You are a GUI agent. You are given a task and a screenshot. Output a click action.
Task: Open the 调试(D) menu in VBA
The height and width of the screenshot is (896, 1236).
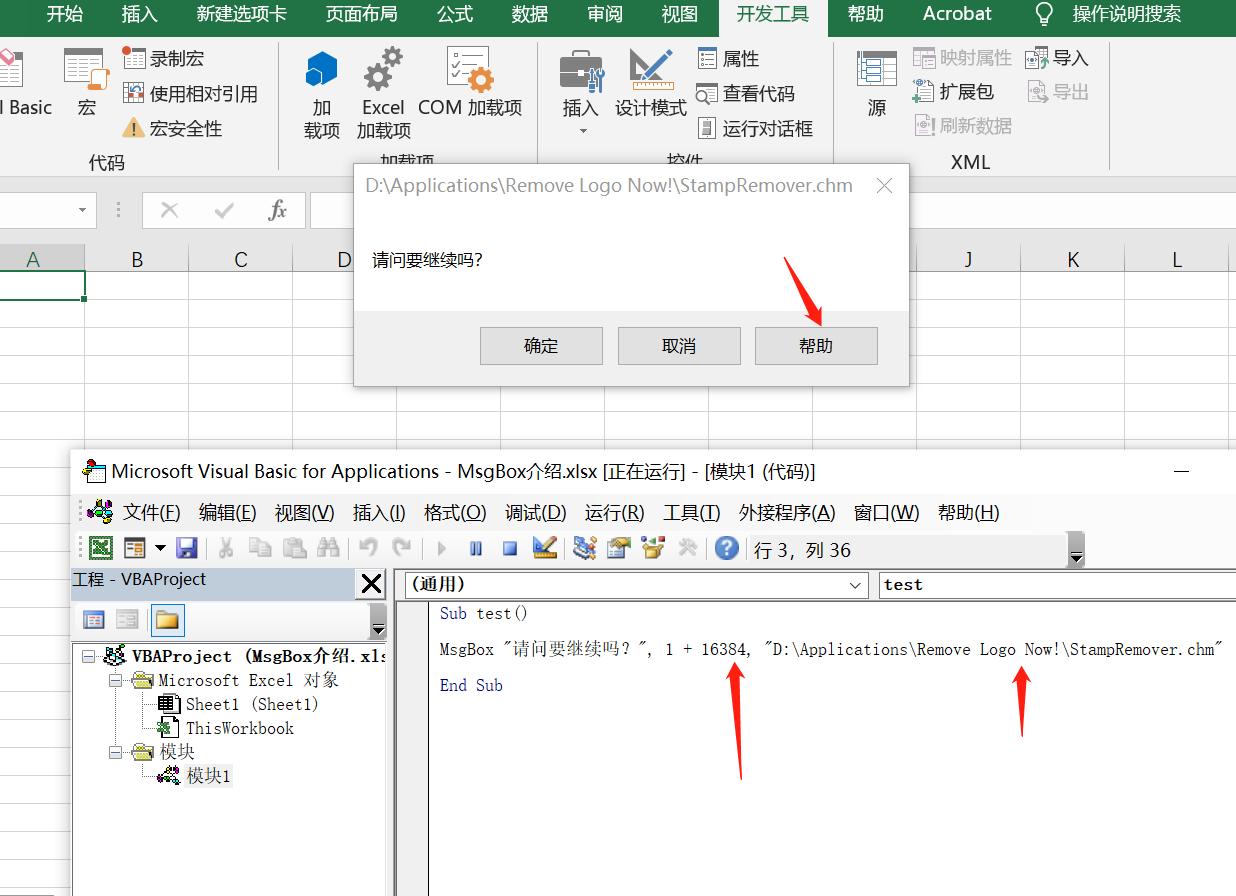pyautogui.click(x=536, y=512)
